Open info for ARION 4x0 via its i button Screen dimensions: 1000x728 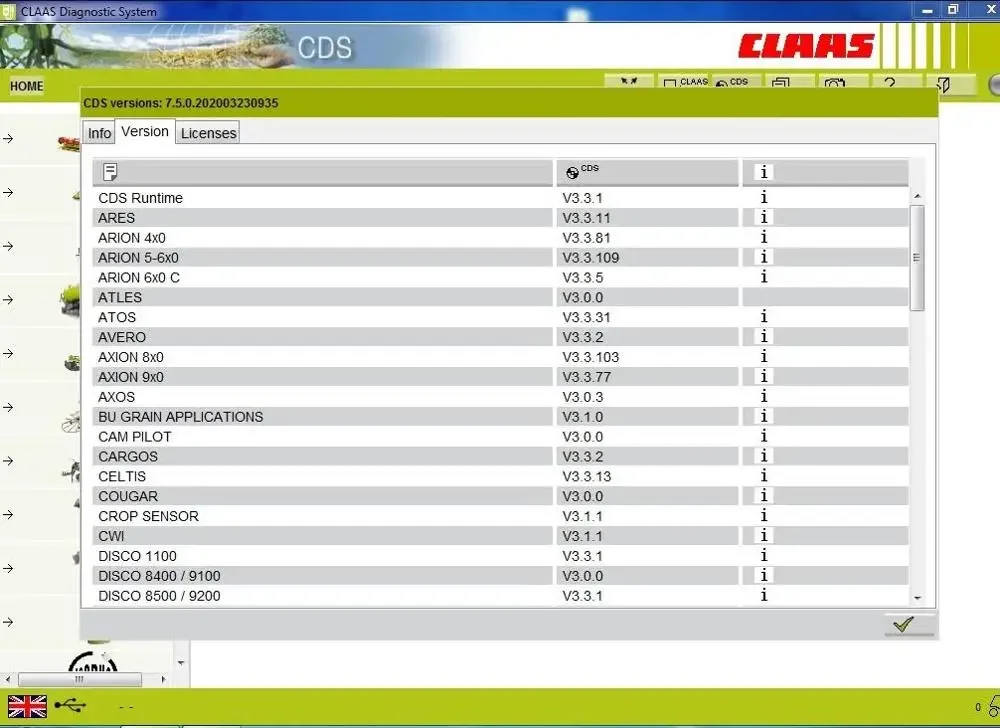coord(763,237)
